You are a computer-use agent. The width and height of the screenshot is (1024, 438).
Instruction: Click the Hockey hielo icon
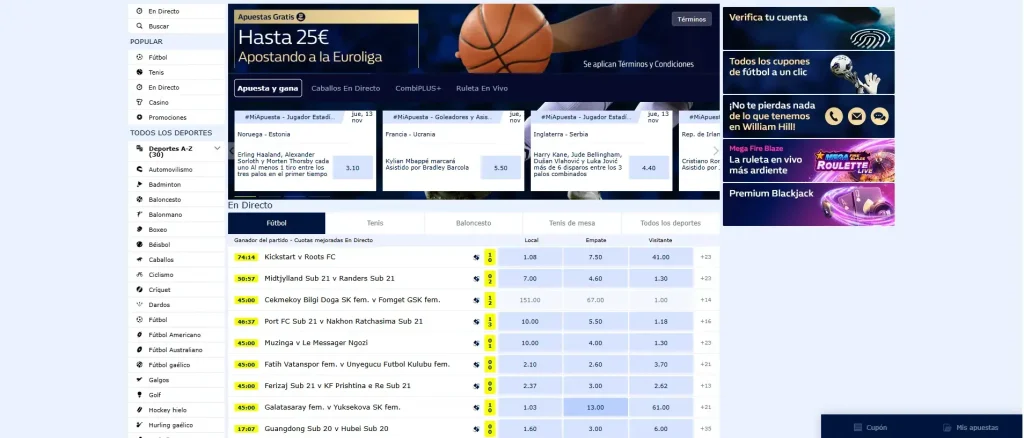point(139,410)
